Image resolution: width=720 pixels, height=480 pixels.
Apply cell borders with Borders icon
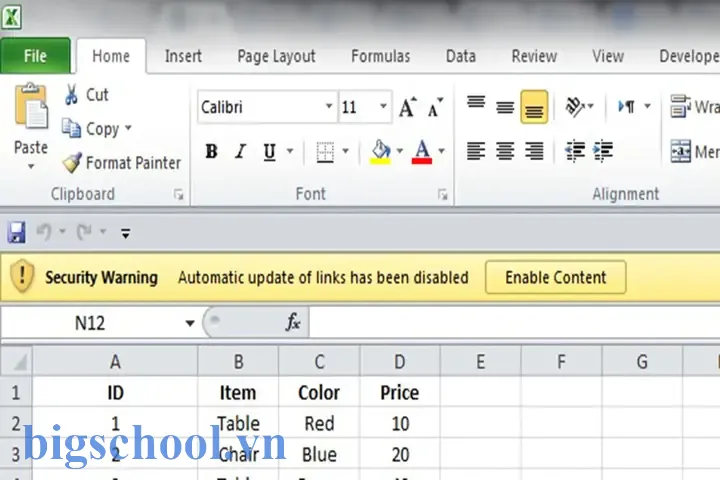[x=325, y=152]
